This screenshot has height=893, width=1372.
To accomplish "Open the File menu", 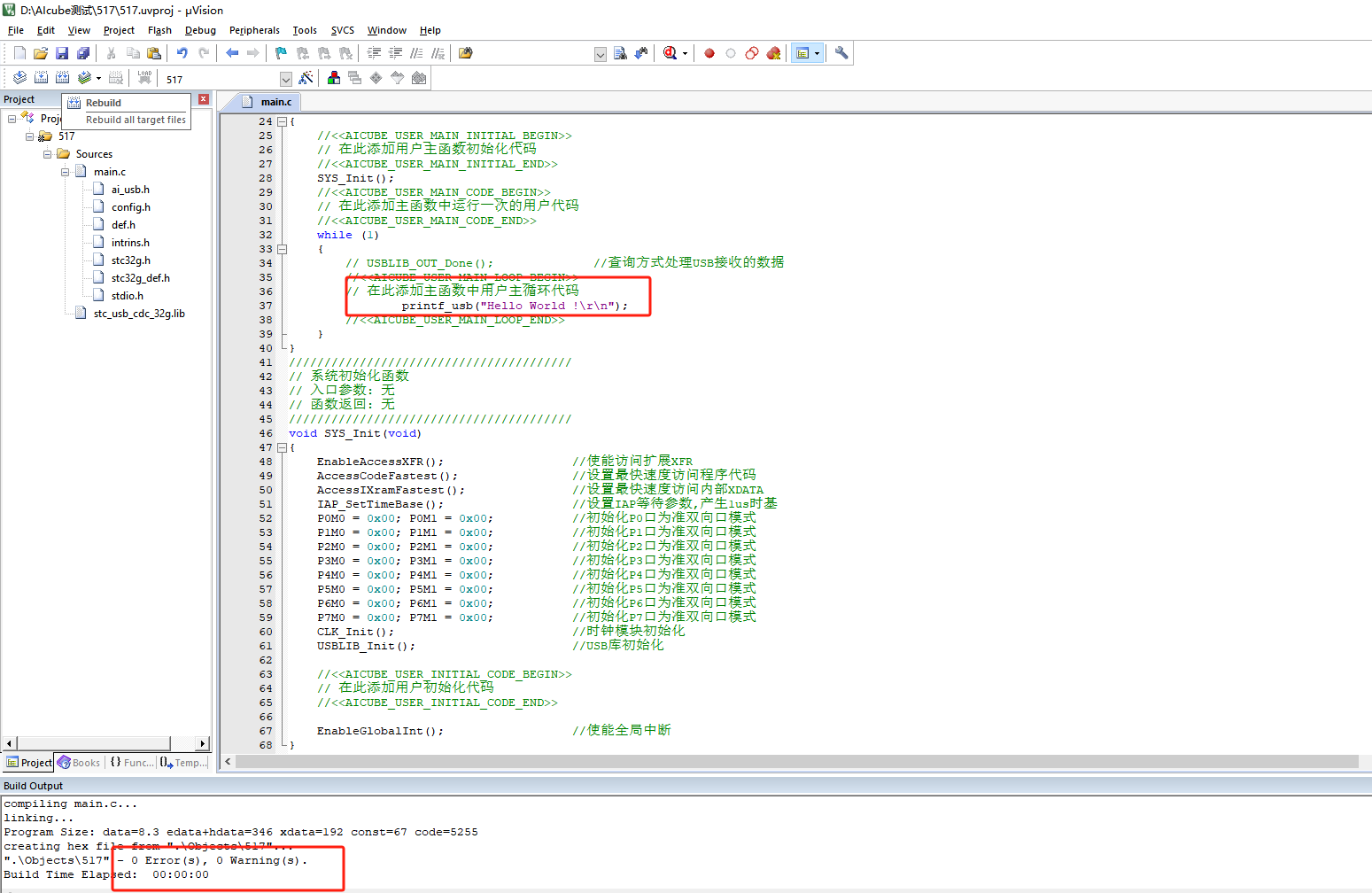I will coord(16,30).
